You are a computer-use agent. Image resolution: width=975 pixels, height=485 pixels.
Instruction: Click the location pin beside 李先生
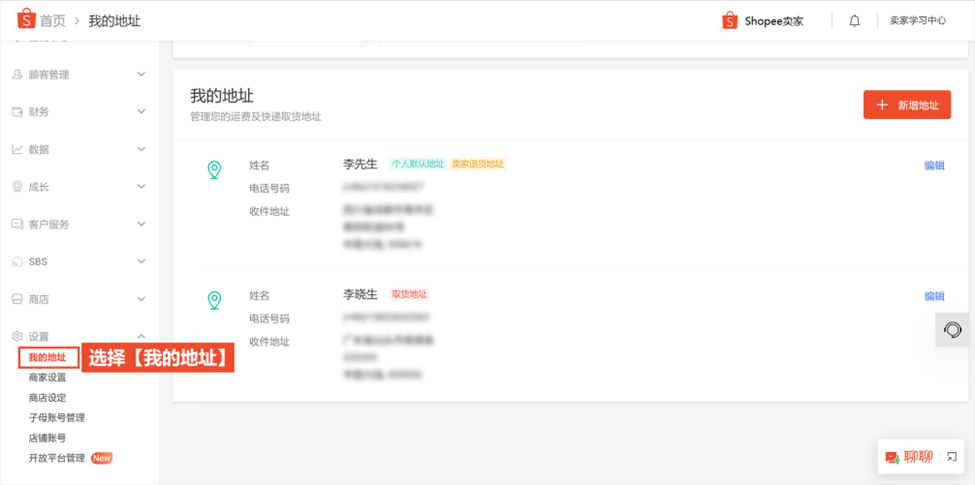pyautogui.click(x=214, y=170)
